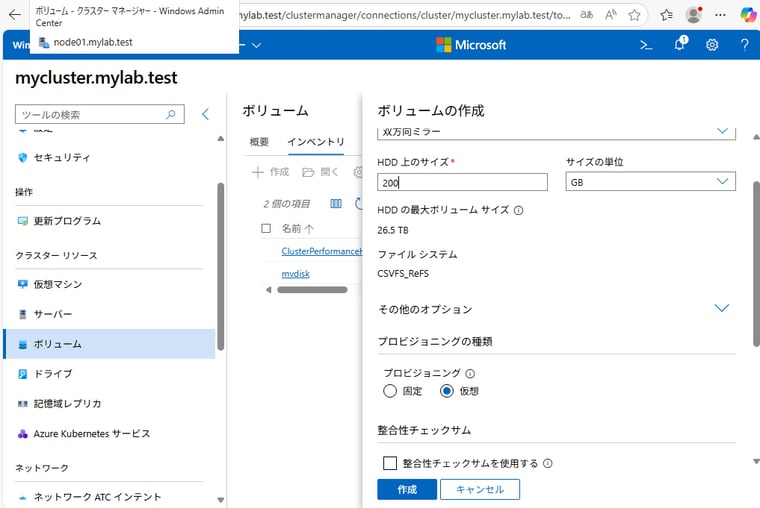Open サーバー in sidebar

(x=52, y=314)
